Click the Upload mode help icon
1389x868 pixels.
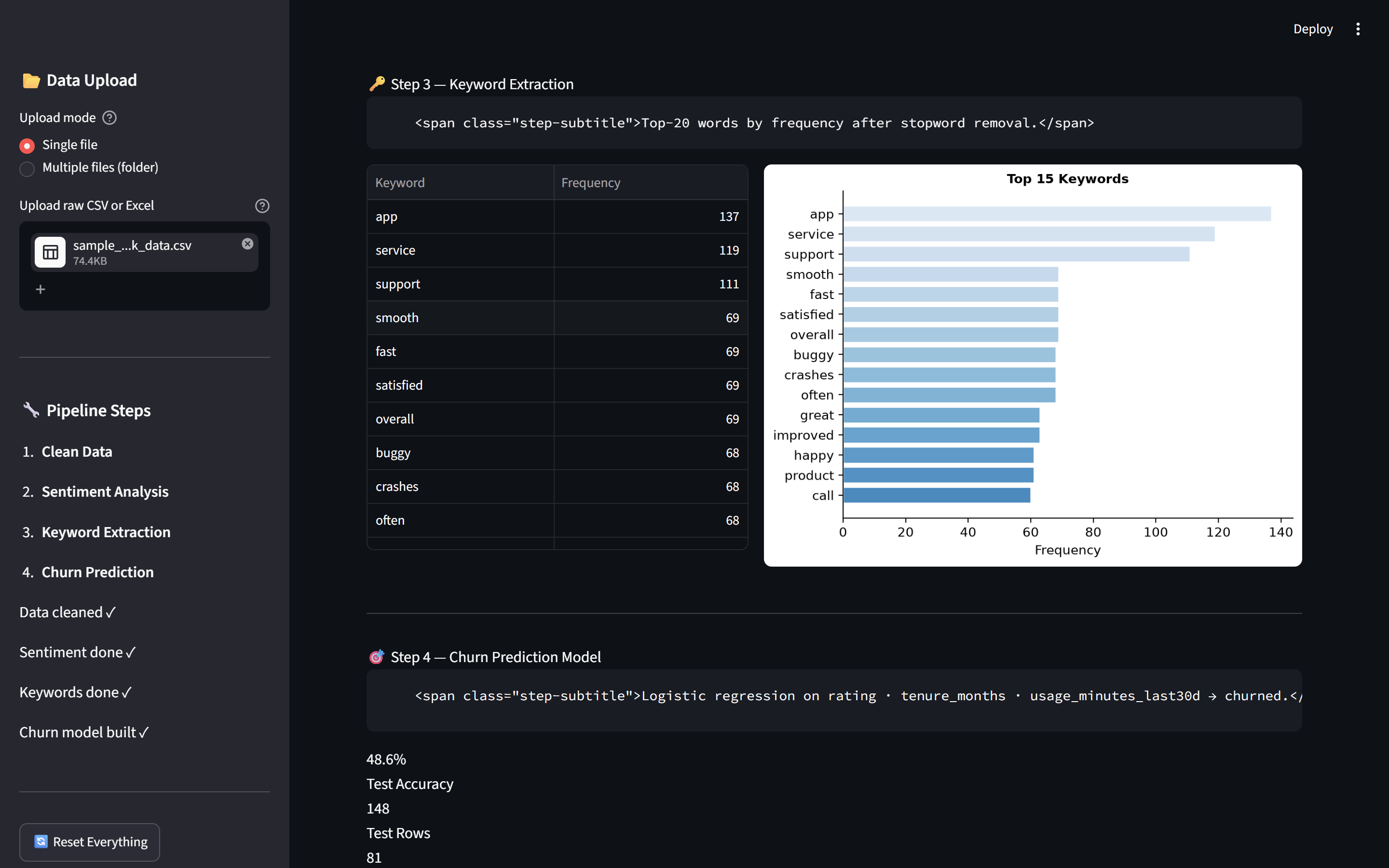[x=109, y=118]
